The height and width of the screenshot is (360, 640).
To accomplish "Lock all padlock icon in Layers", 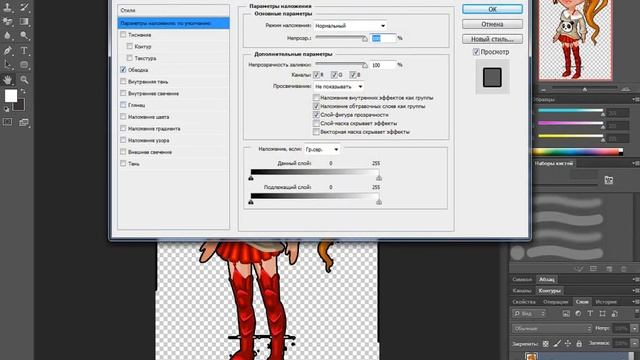I will click(x=579, y=344).
